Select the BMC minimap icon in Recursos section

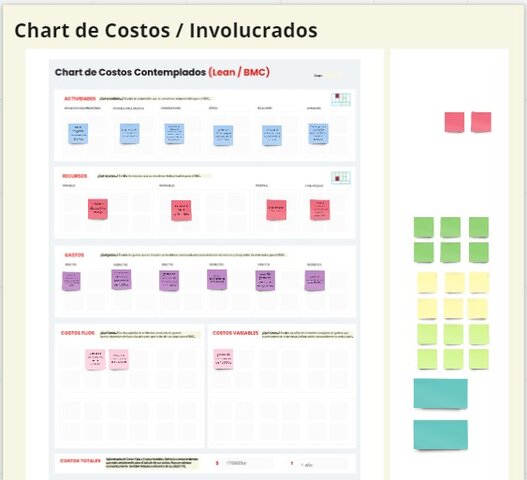341,178
